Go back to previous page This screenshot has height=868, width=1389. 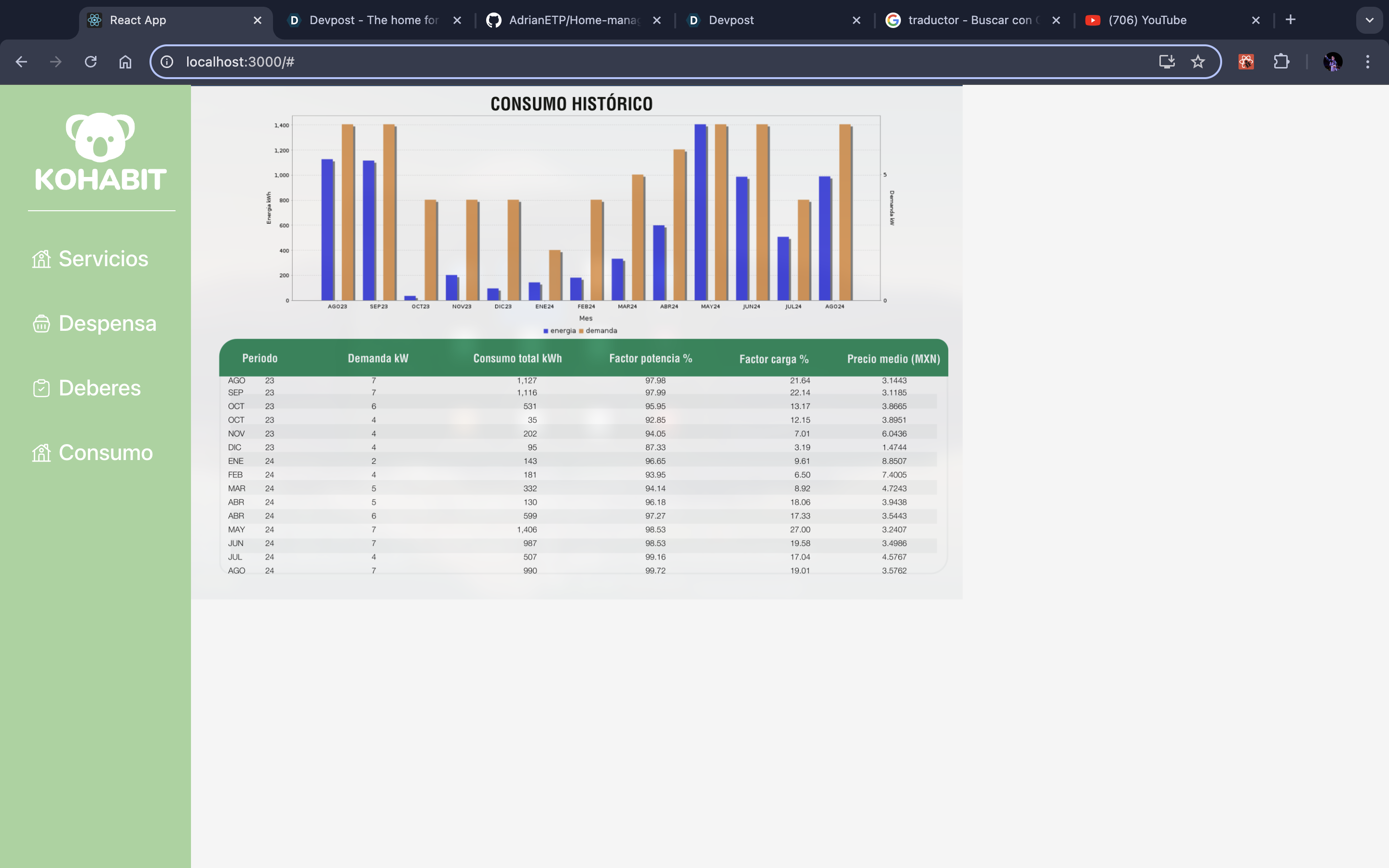[21, 62]
